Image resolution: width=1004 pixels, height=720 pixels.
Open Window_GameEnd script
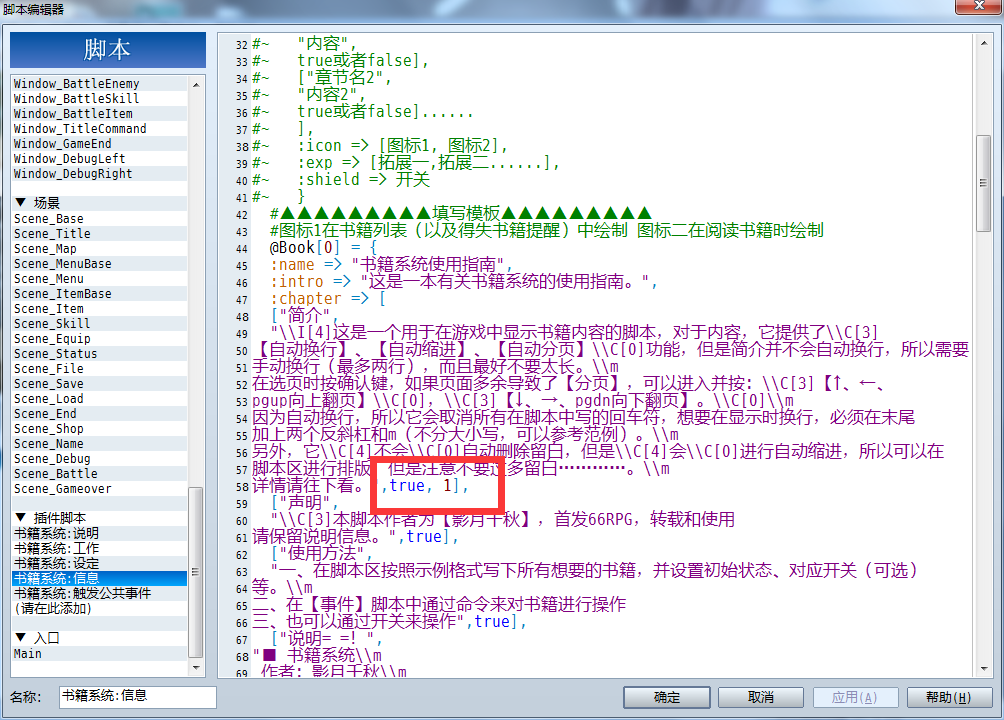tap(100, 144)
